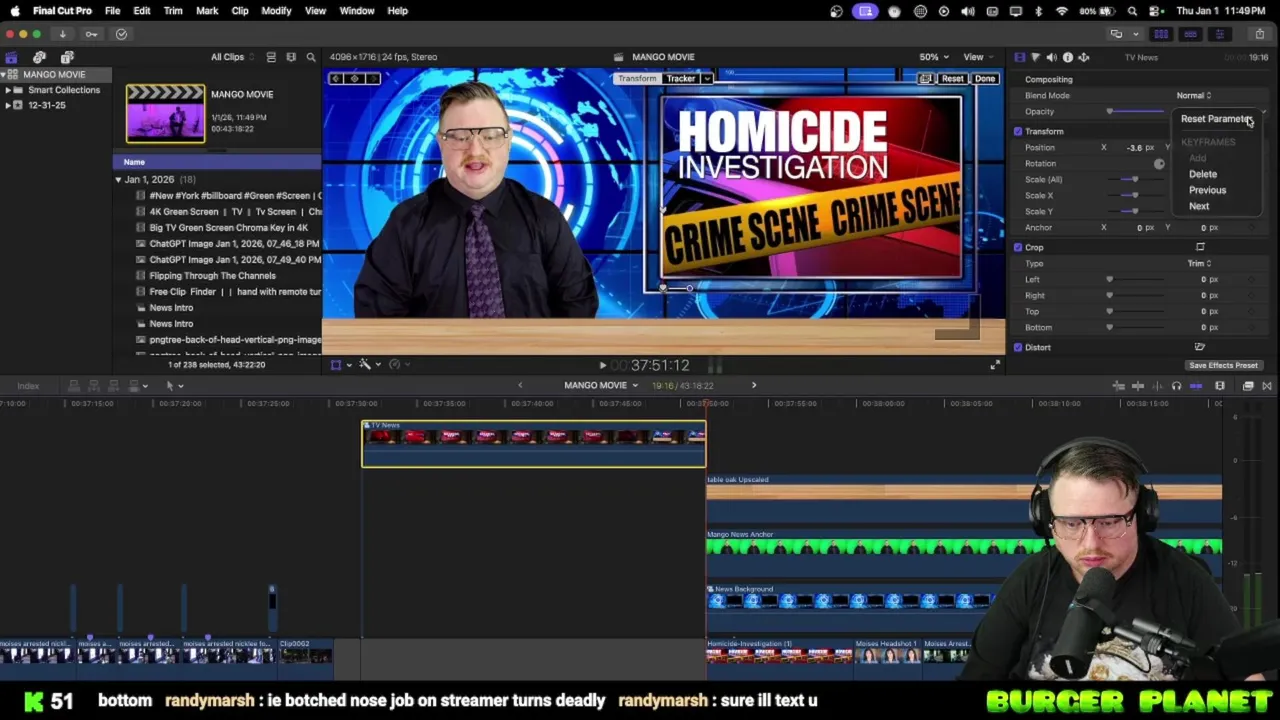Image resolution: width=1280 pixels, height=720 pixels.
Task: Adjust the Opacity slider
Action: point(1134,111)
